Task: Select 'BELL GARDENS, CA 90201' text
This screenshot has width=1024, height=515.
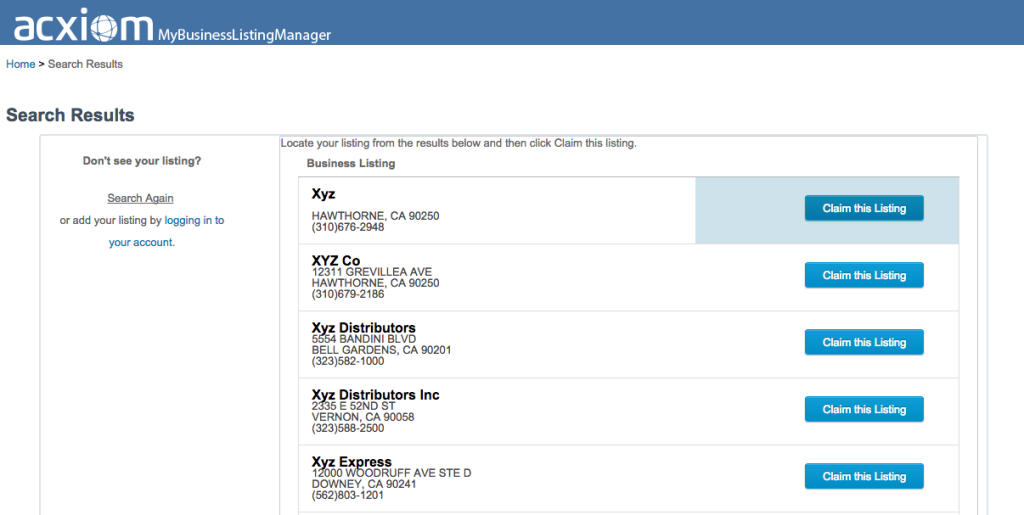Action: [381, 350]
